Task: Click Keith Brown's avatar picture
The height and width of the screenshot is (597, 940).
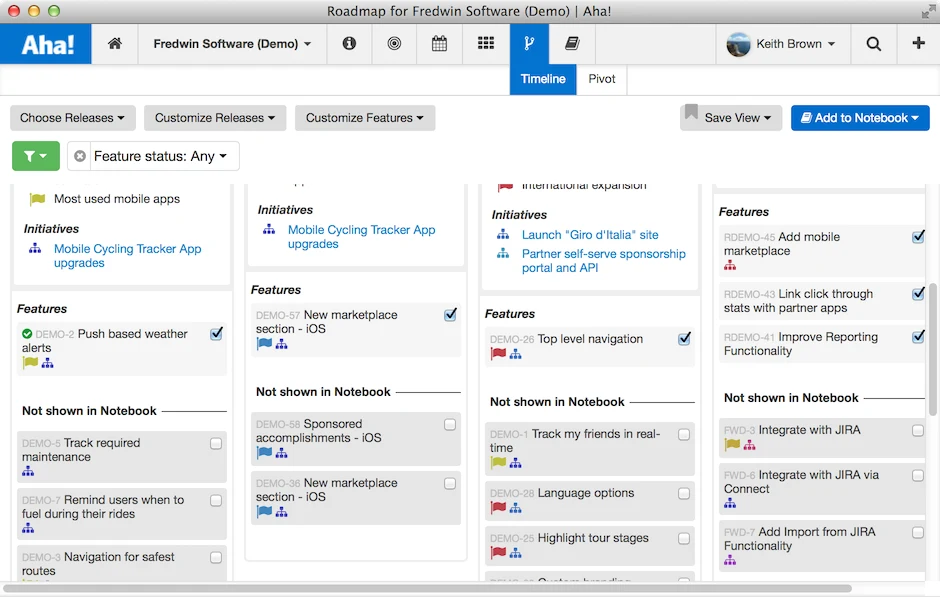Action: pyautogui.click(x=739, y=44)
